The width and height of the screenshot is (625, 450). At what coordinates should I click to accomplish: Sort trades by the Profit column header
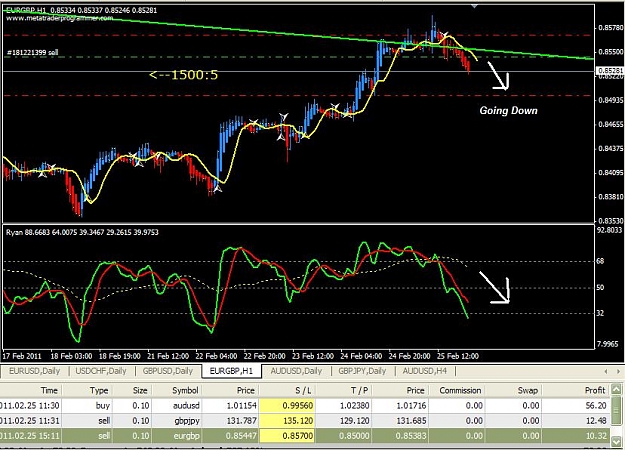click(576, 390)
